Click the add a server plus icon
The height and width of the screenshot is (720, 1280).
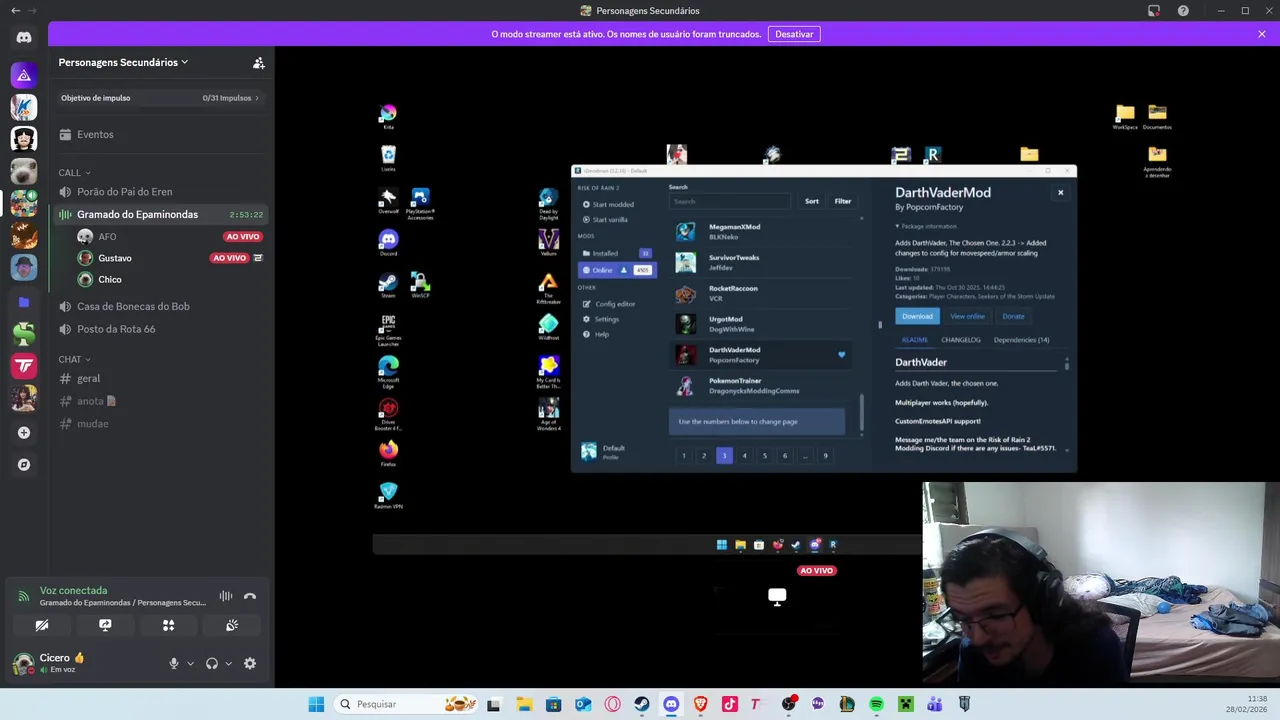point(24,433)
